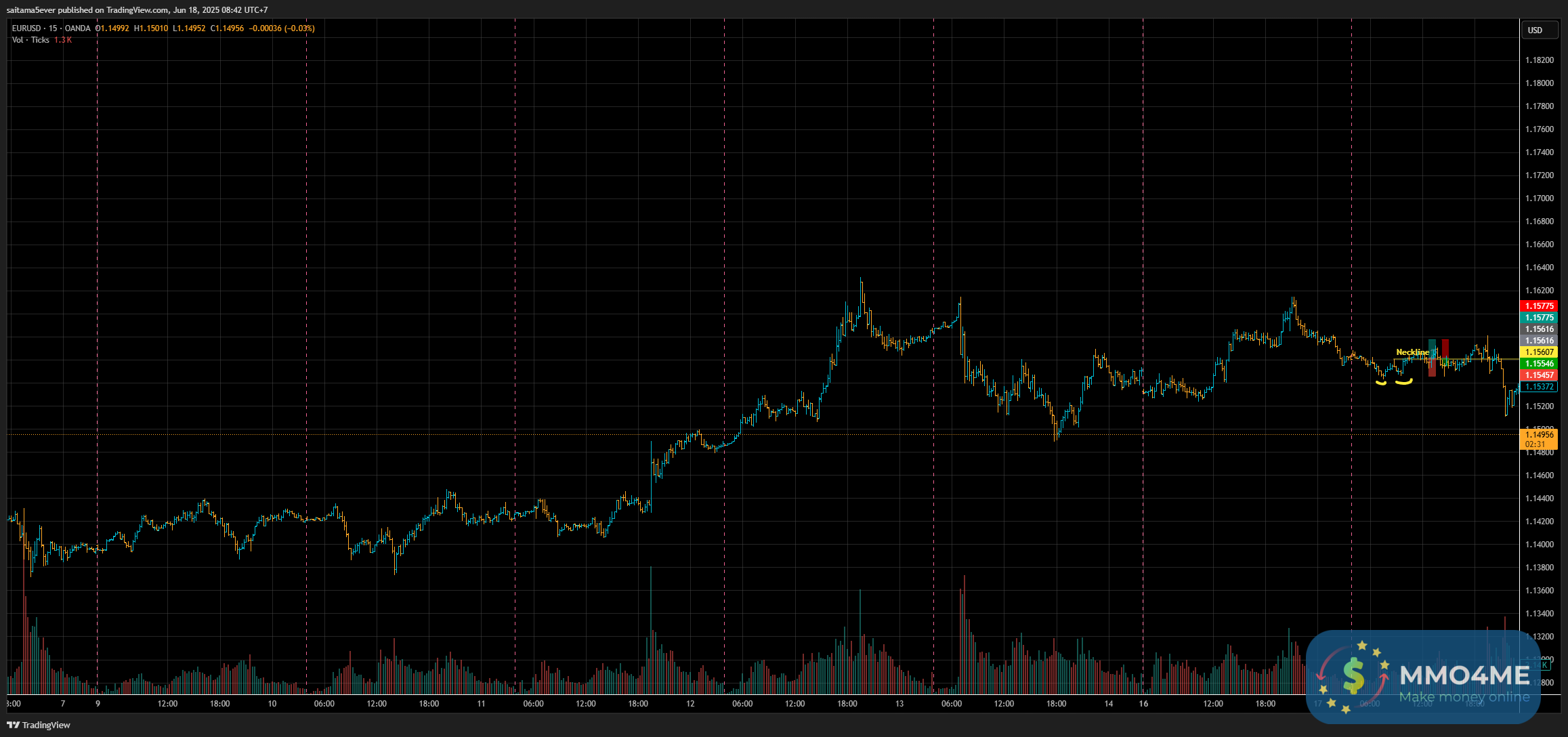The width and height of the screenshot is (1568, 737).
Task: Click the left yellow arc bottom marker
Action: [1381, 383]
